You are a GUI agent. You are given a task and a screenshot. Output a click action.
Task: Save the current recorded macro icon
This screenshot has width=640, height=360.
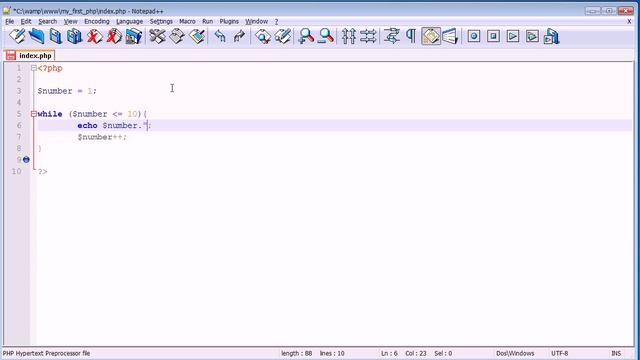[551, 36]
